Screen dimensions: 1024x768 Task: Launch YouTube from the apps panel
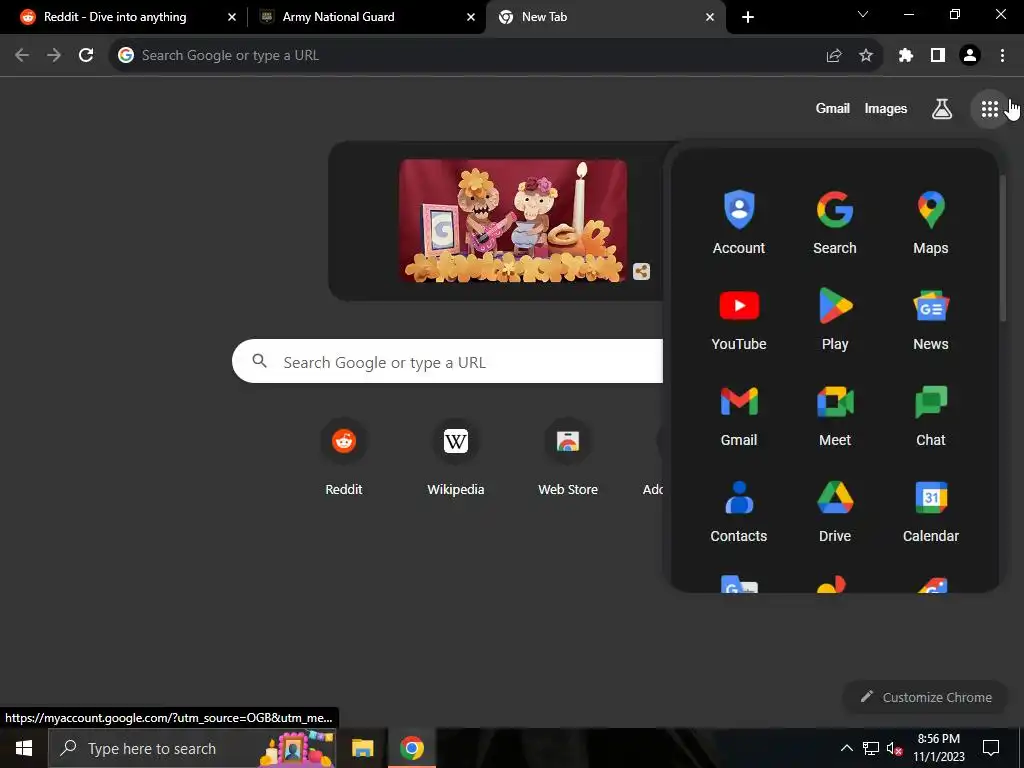739,319
